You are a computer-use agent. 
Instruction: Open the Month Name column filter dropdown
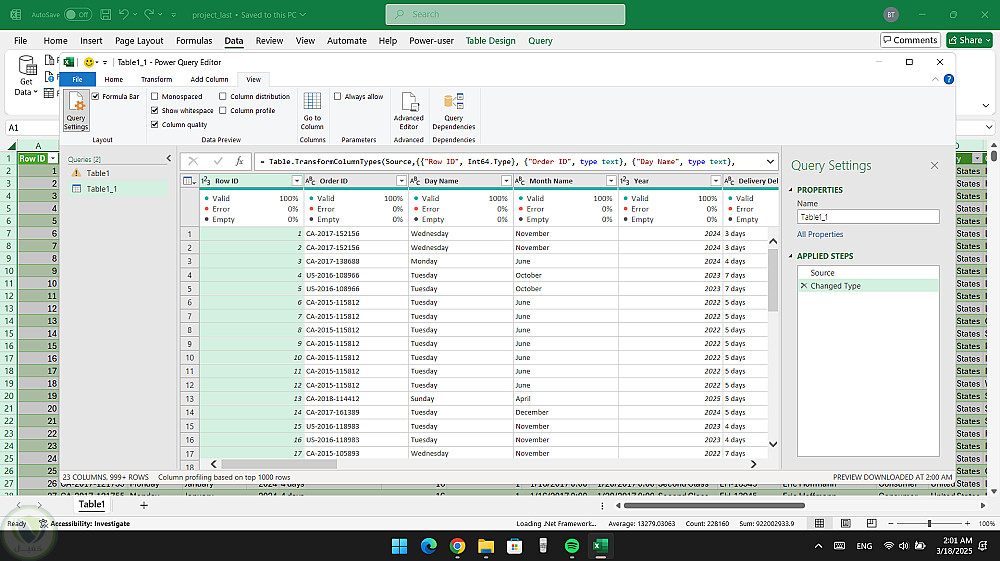click(x=610, y=181)
